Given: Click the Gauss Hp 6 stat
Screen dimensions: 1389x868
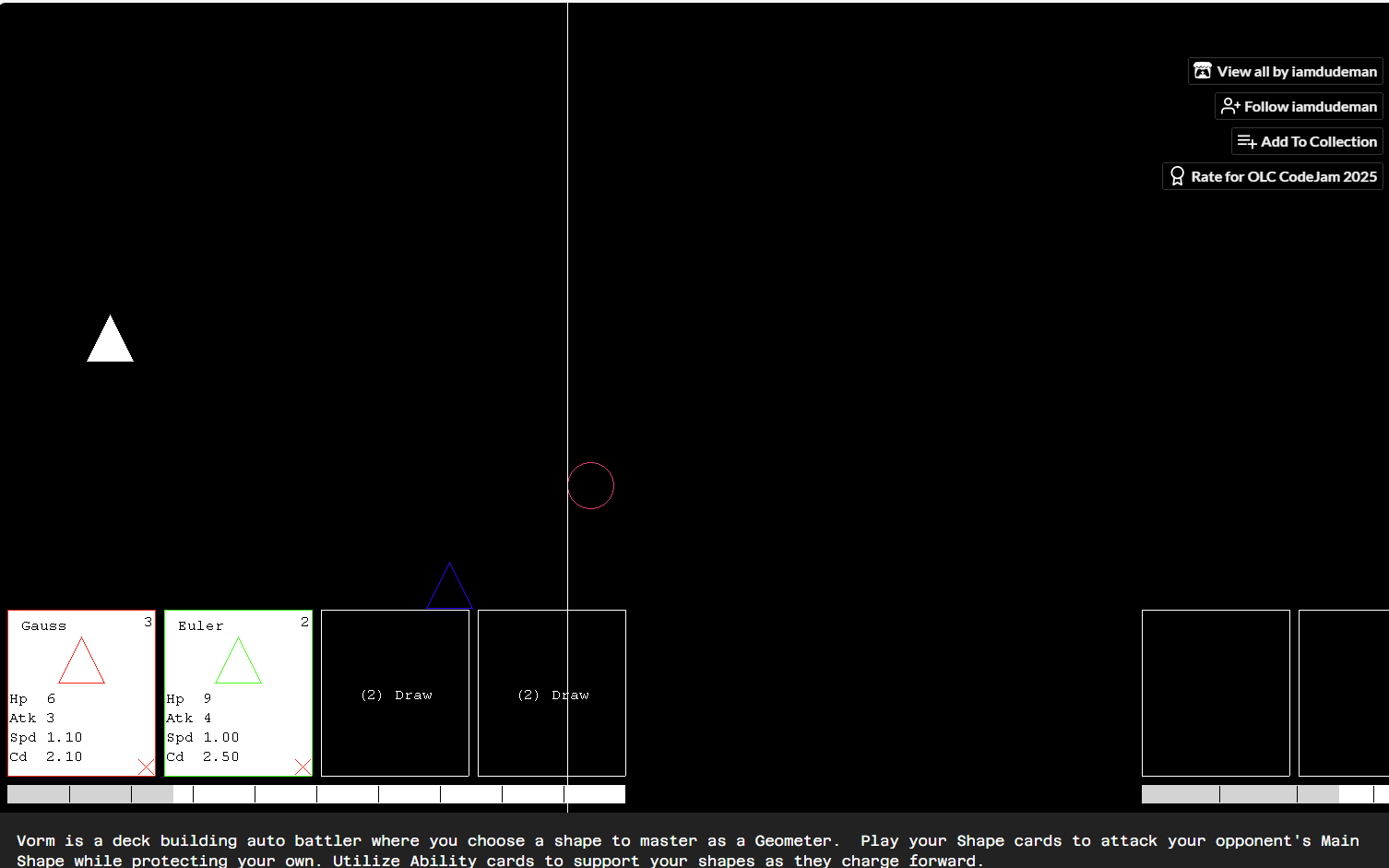Looking at the screenshot, I should pos(32,698).
